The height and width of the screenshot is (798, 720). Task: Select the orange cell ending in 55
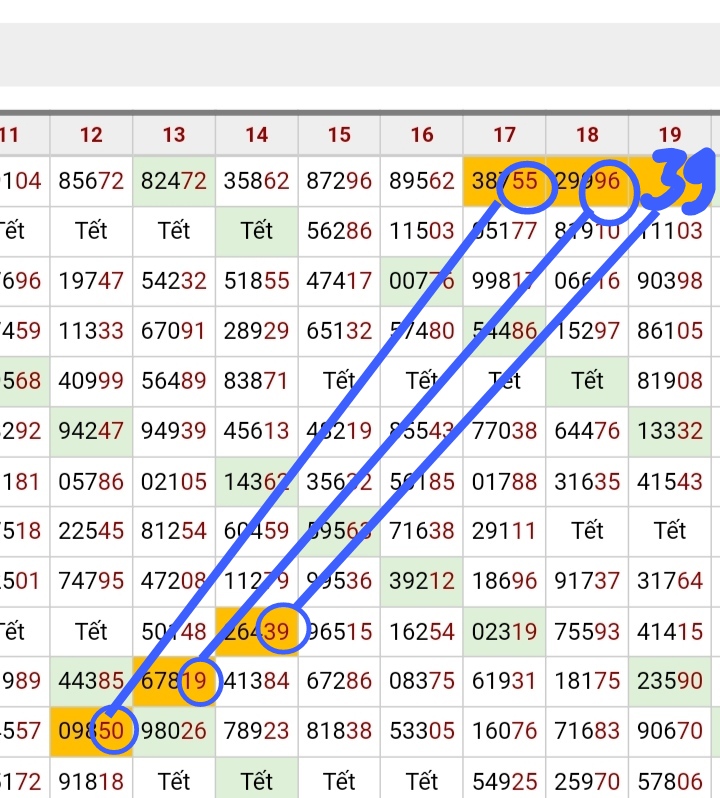(504, 181)
